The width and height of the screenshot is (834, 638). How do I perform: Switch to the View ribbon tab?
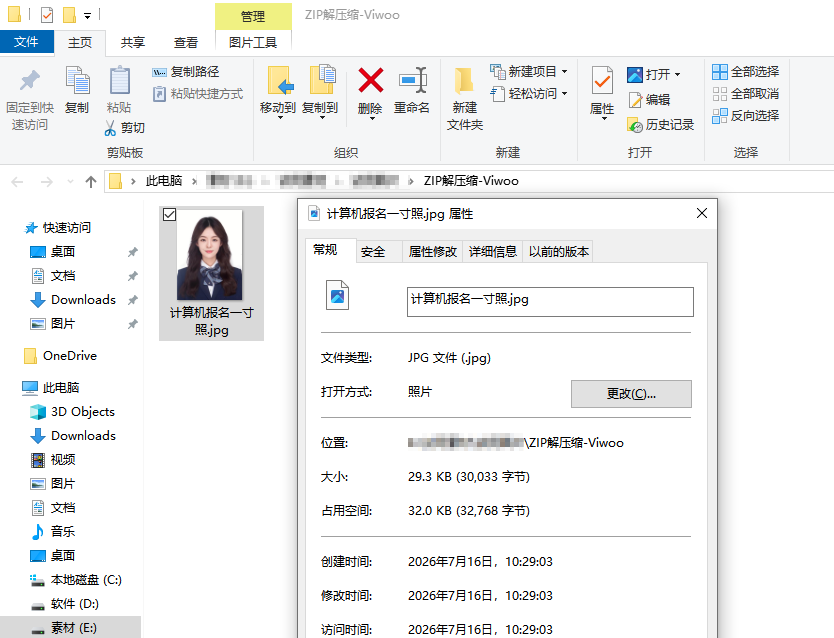coord(186,43)
